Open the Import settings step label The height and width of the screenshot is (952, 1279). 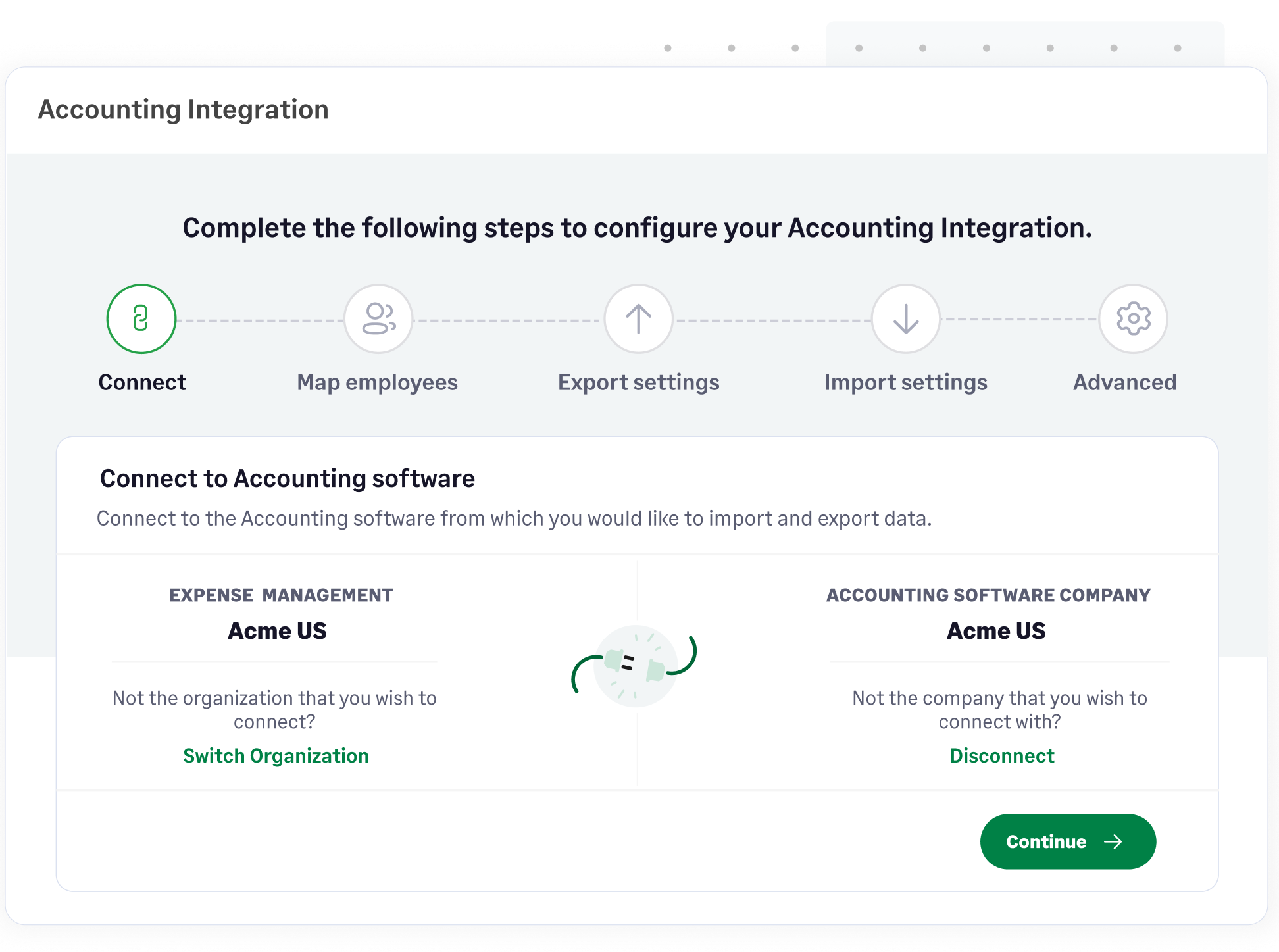tap(905, 382)
